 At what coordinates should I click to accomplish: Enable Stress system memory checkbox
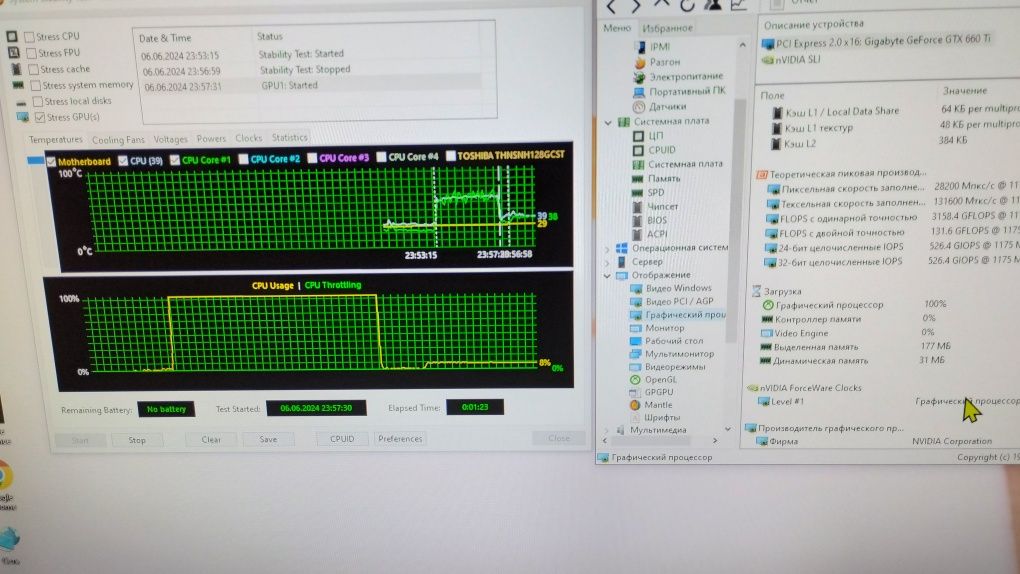pos(36,85)
